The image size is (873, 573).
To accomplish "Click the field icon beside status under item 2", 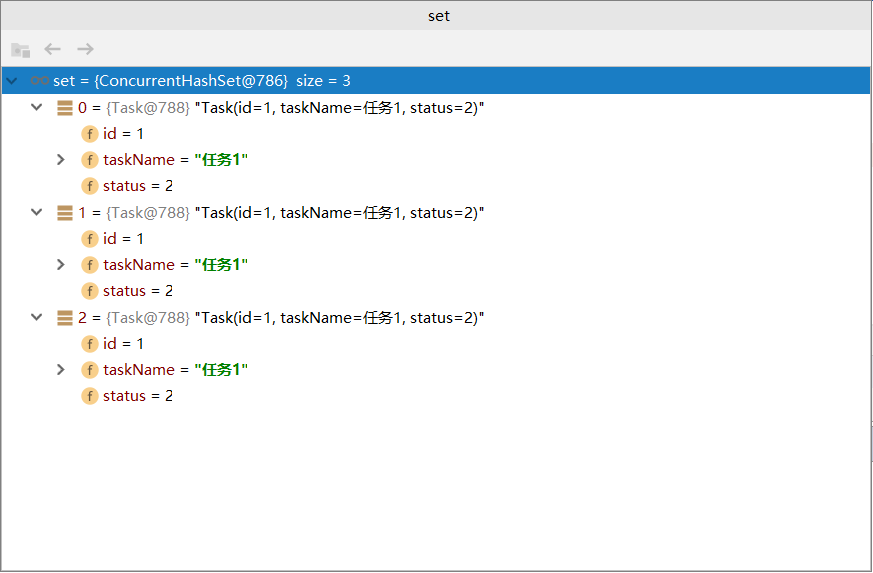I will click(x=90, y=396).
